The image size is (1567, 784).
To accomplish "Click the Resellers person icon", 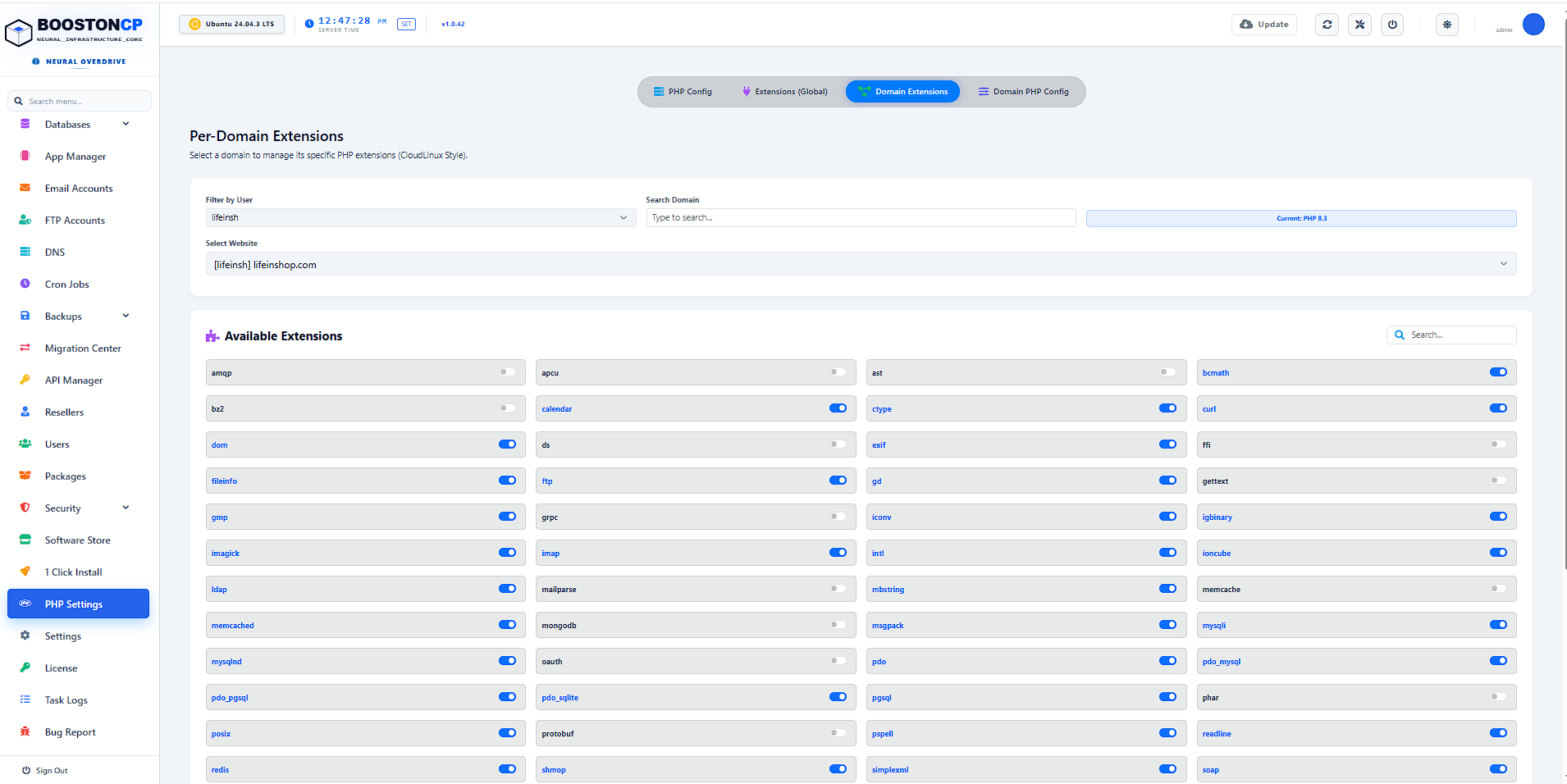I will [25, 412].
